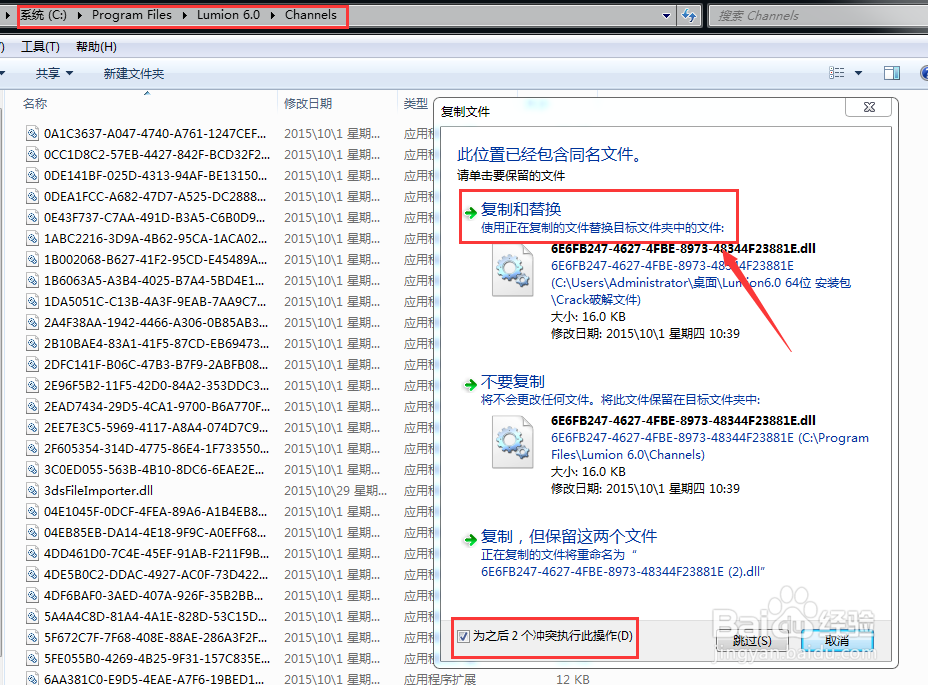Select file name 5A4A4C8D-81A4-4A1E-828D-53C15D...
The width and height of the screenshot is (928, 685).
[155, 617]
